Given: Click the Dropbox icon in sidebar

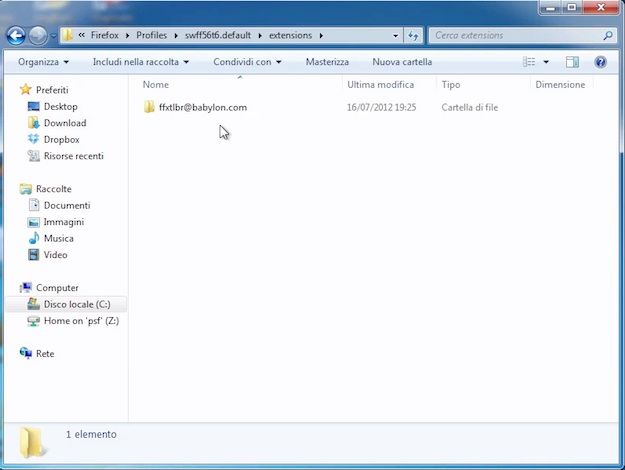Looking at the screenshot, I should 33,139.
